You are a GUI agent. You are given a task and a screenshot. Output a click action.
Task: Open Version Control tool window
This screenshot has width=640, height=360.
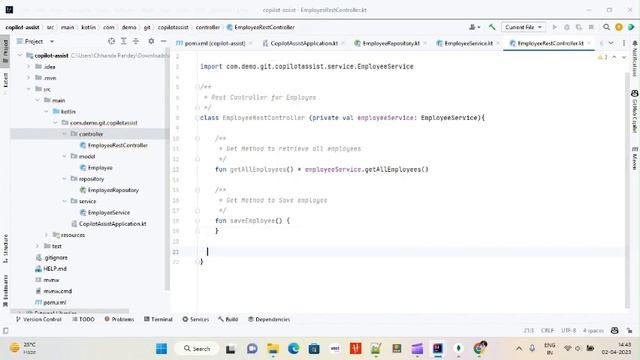39,319
